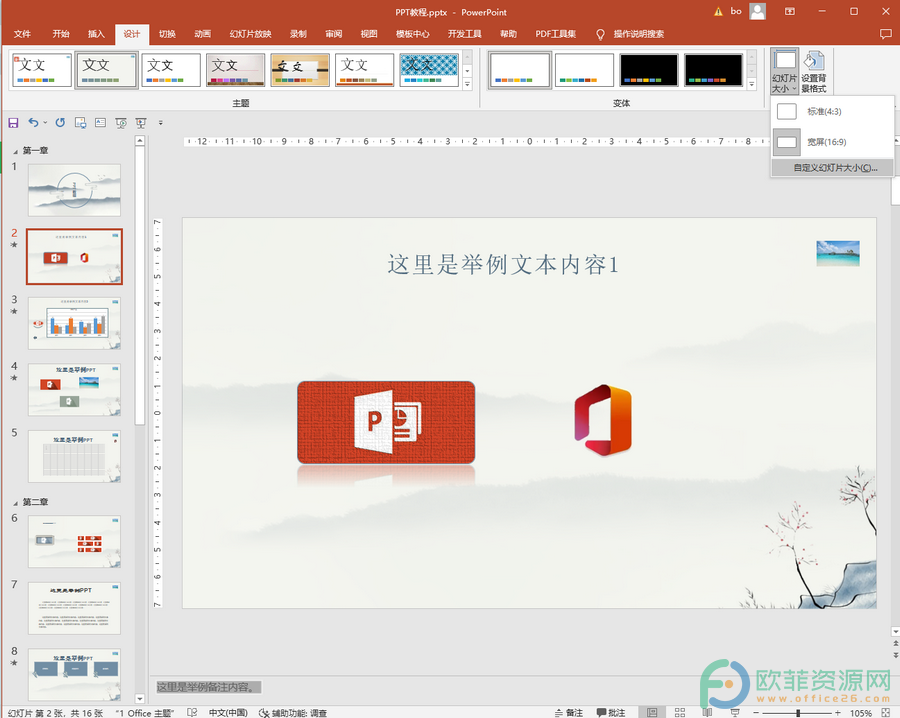
Task: Collapse the 第一章 section
Action: 15,151
